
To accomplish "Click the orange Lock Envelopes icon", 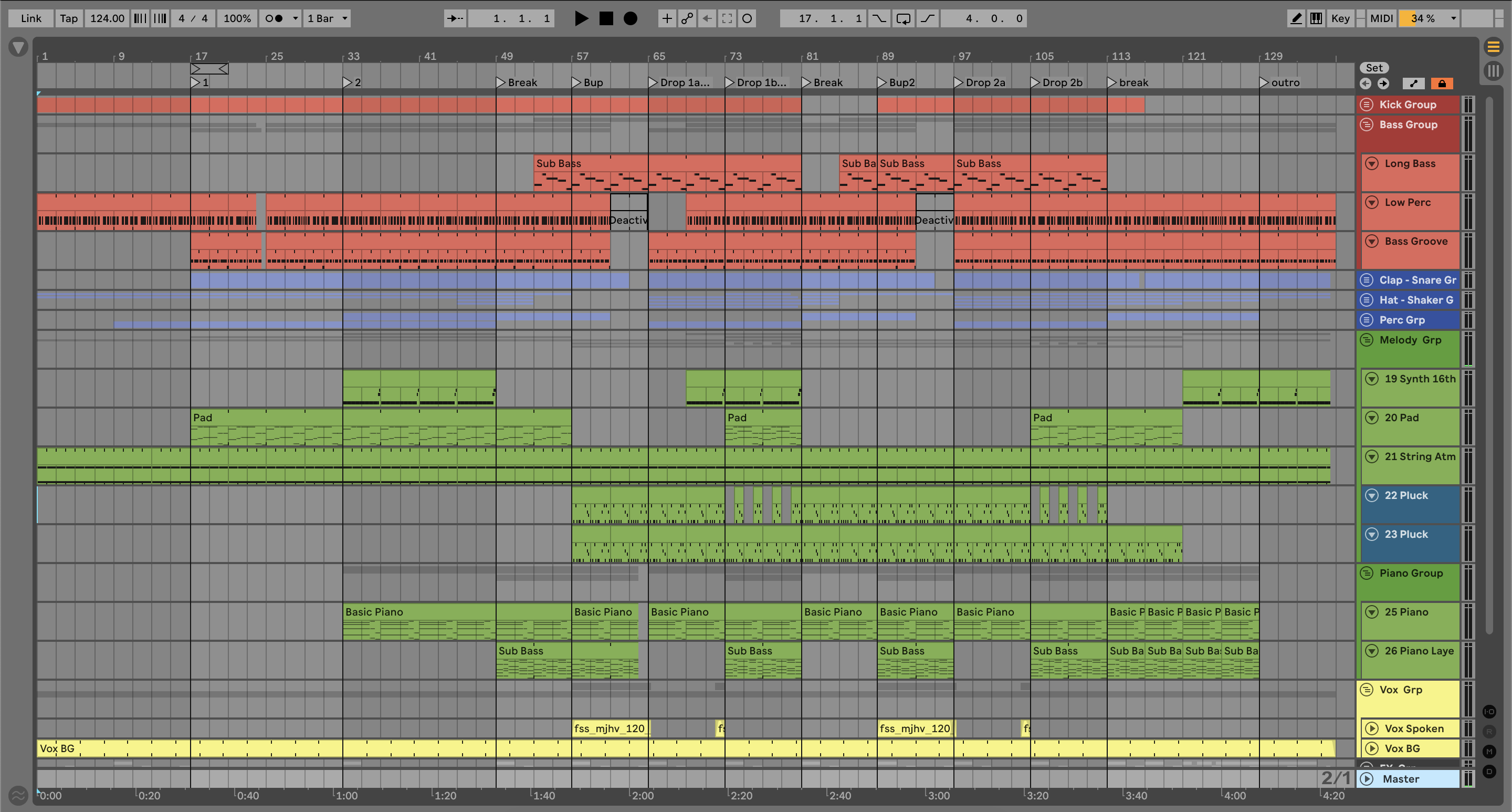I will coord(1442,84).
